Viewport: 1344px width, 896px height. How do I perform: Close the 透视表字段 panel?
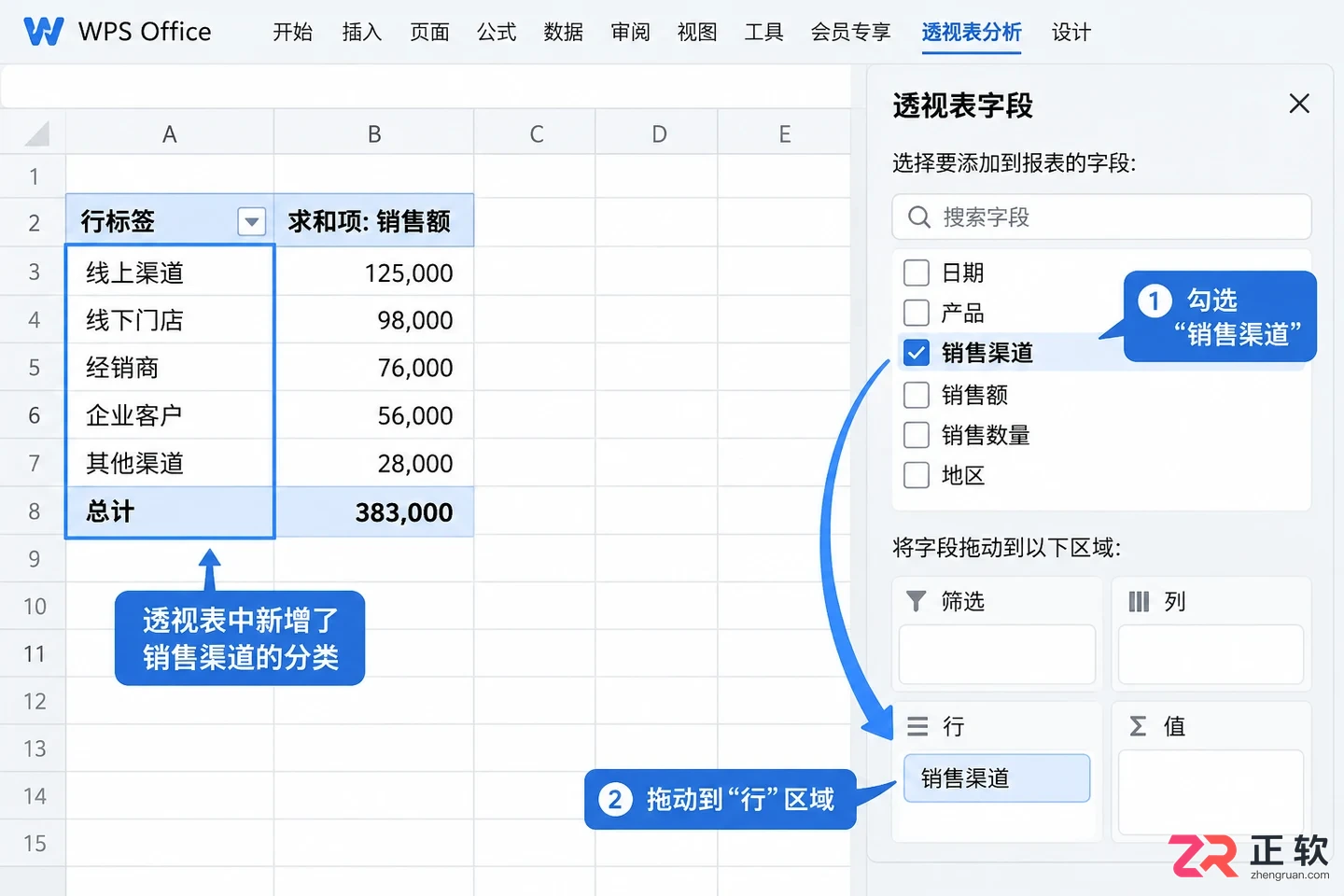(1299, 104)
